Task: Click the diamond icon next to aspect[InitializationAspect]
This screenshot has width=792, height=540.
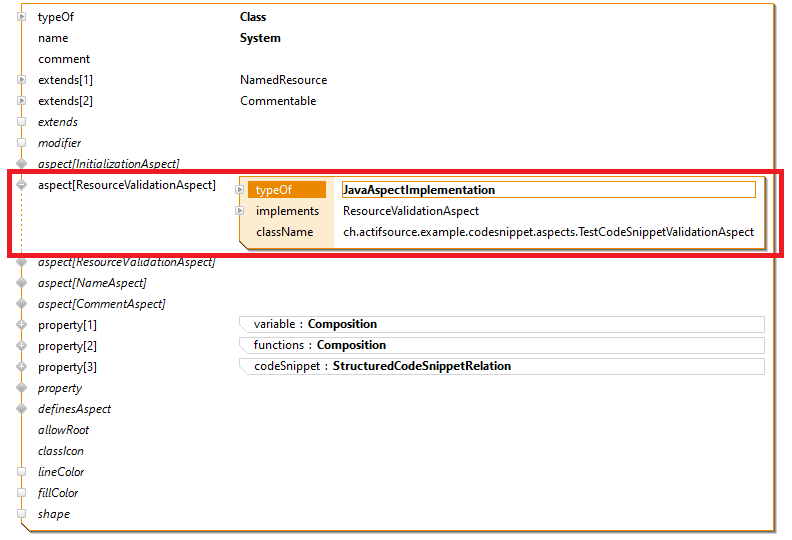Action: pos(21,163)
